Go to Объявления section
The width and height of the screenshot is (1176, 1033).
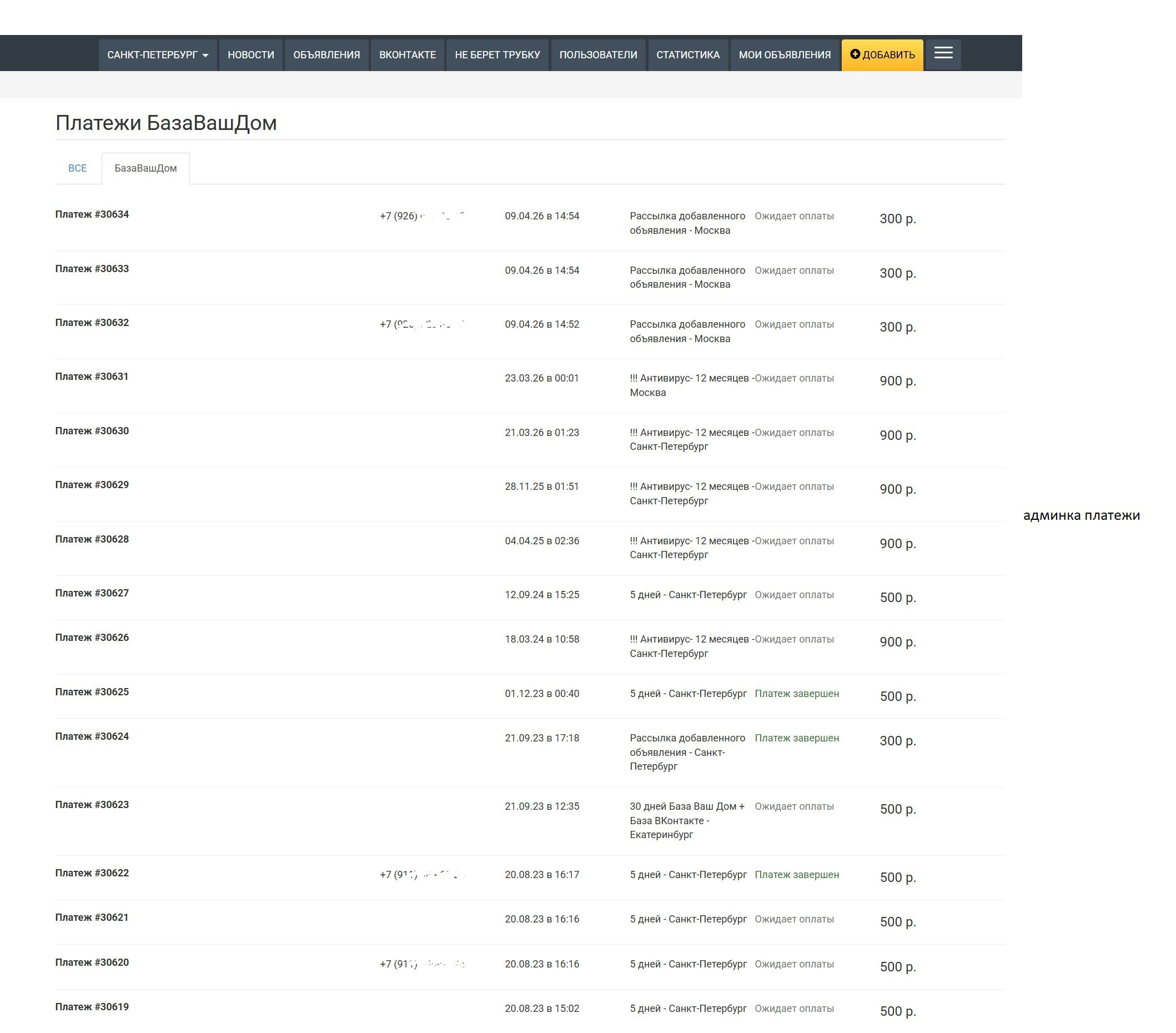pyautogui.click(x=326, y=54)
